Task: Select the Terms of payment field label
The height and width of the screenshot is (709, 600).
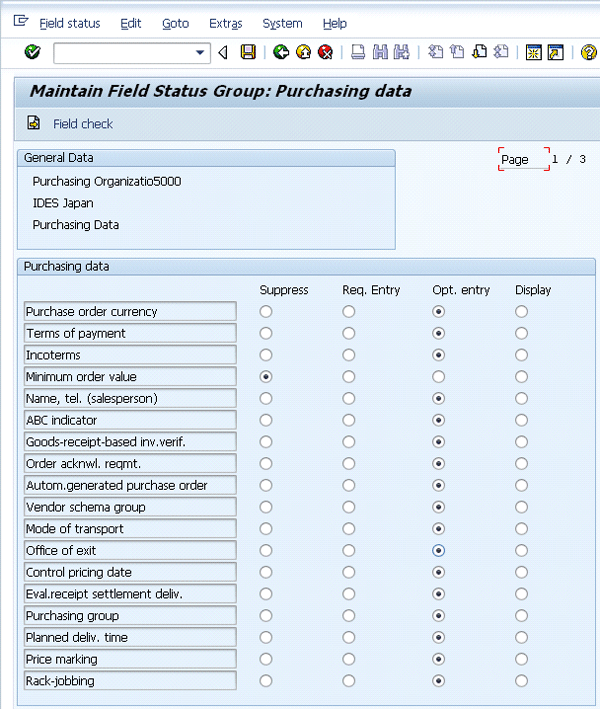Action: pyautogui.click(x=130, y=333)
